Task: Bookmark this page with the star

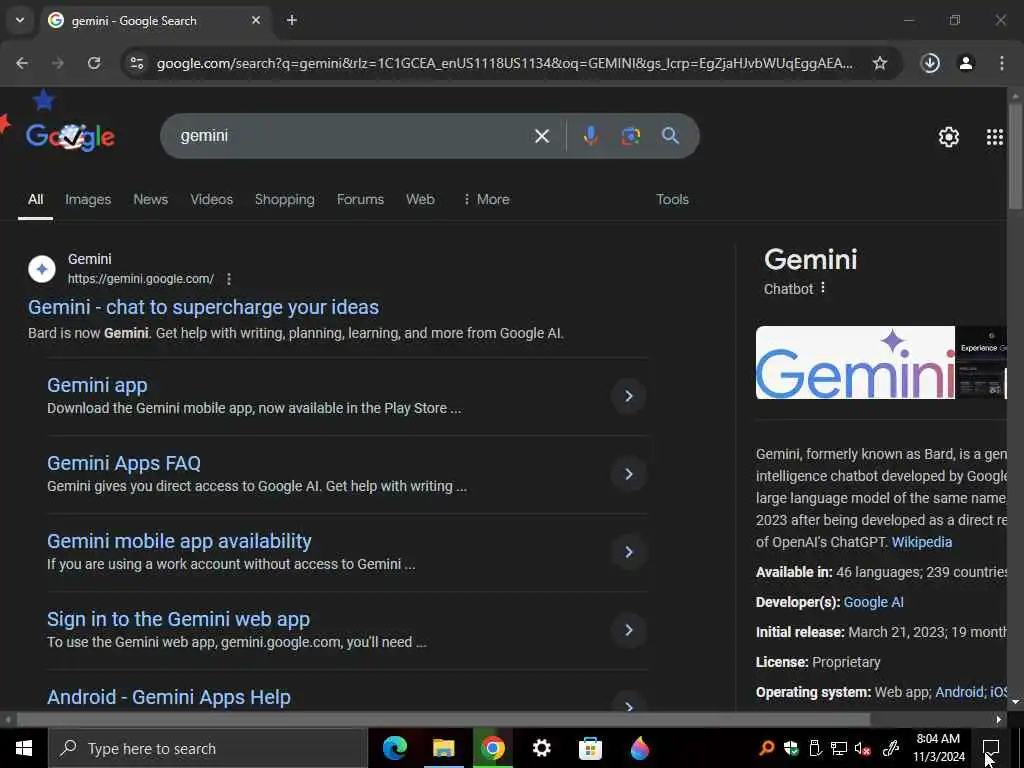Action: coord(880,63)
